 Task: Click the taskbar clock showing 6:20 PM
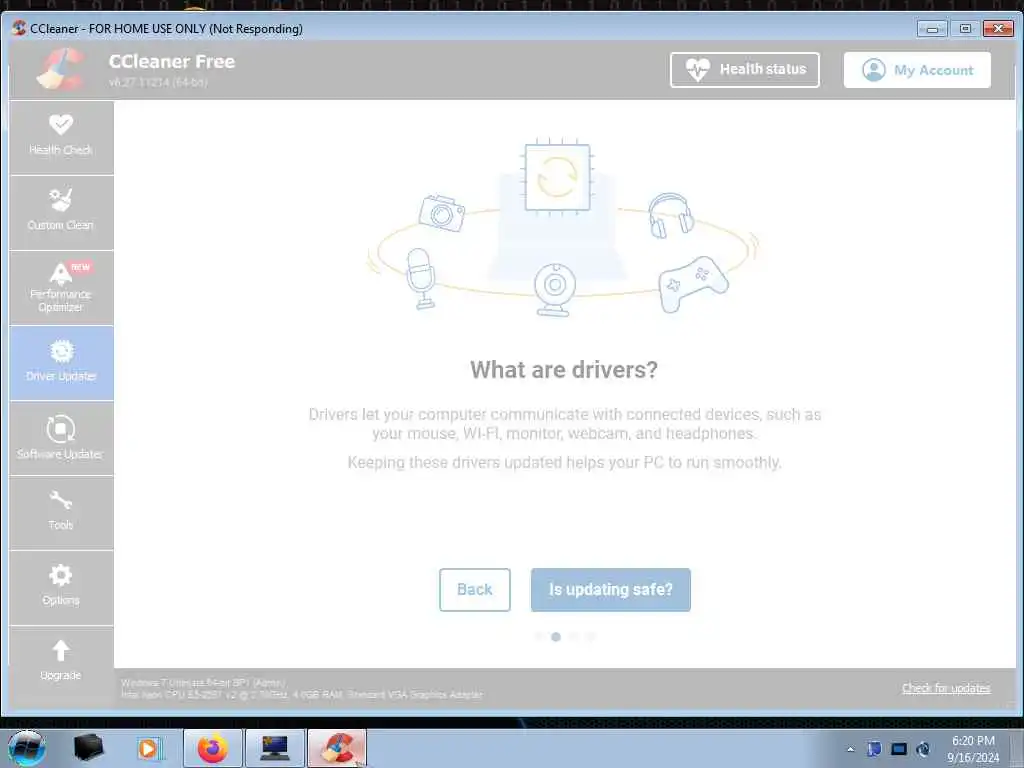pos(973,749)
